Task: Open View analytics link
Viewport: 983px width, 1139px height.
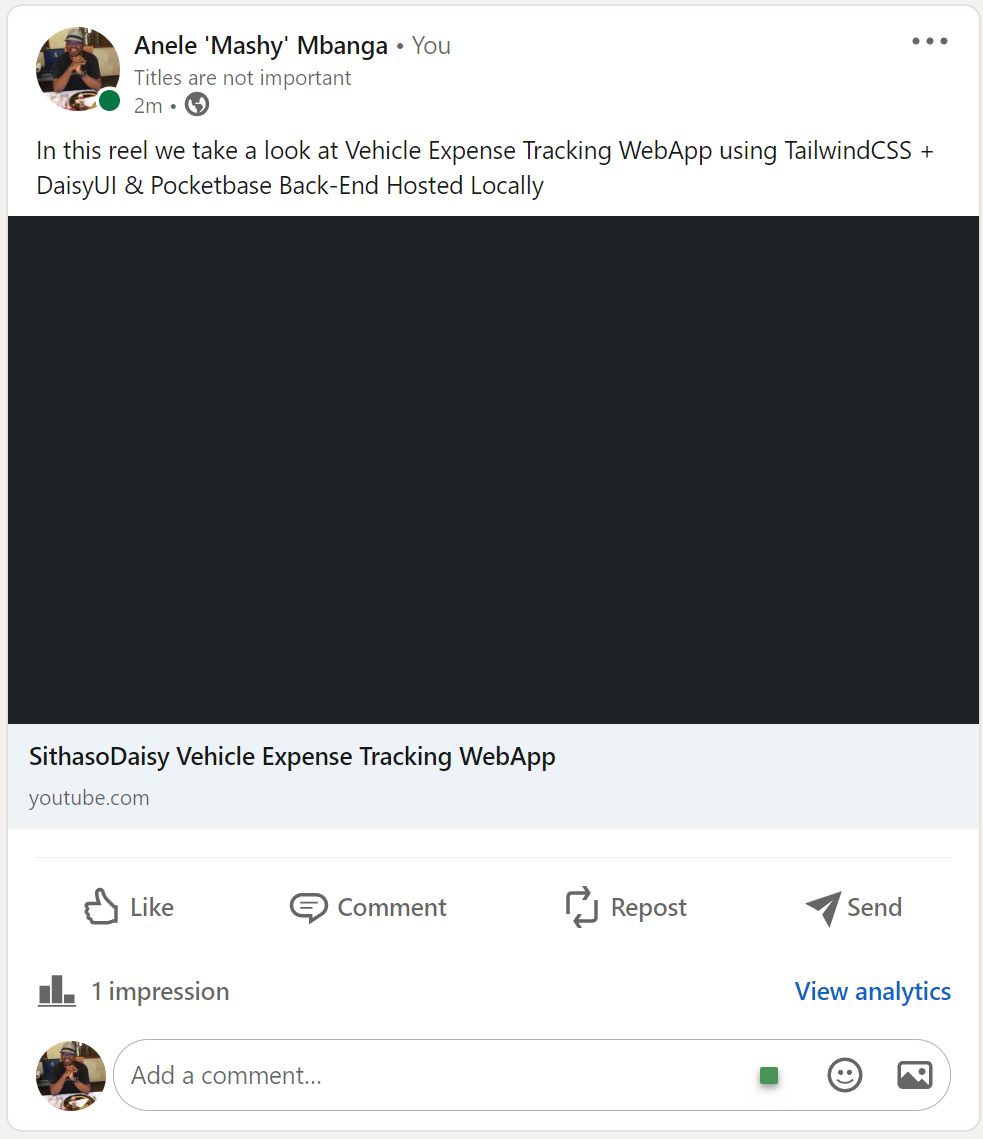Action: (x=872, y=991)
